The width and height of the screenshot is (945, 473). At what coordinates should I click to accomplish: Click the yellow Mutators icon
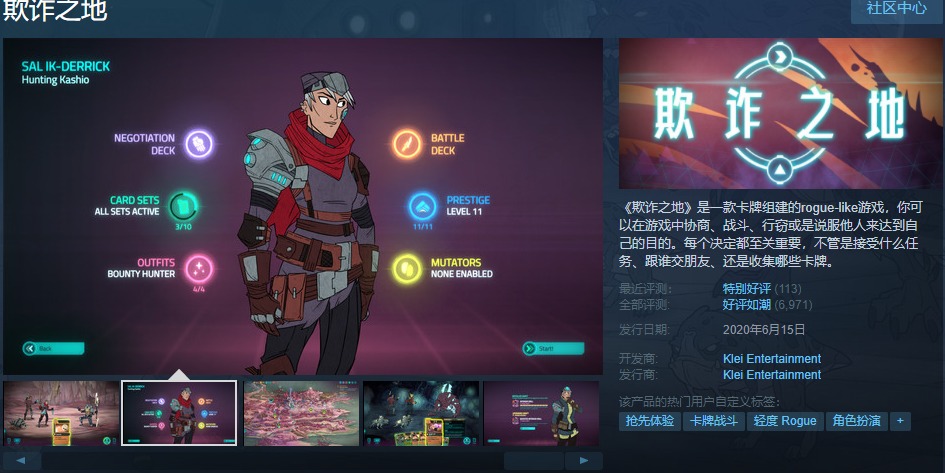click(407, 269)
